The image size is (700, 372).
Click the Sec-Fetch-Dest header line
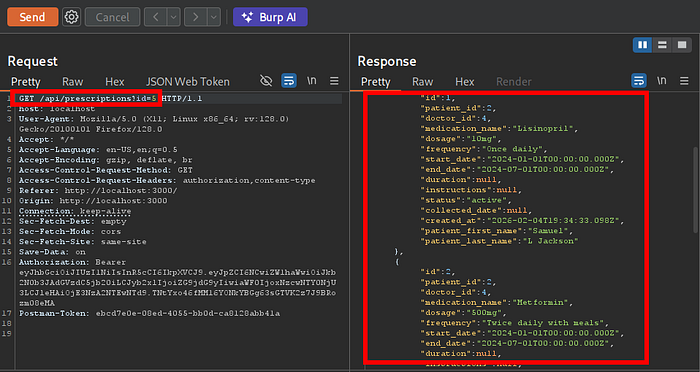click(72, 222)
